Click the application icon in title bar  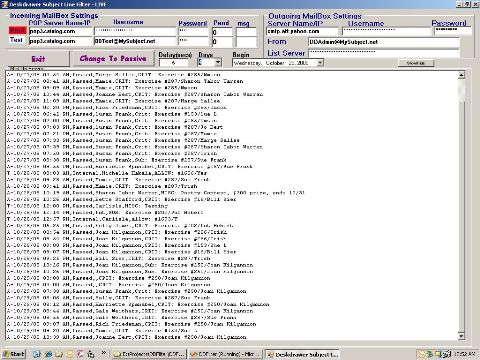5,4
